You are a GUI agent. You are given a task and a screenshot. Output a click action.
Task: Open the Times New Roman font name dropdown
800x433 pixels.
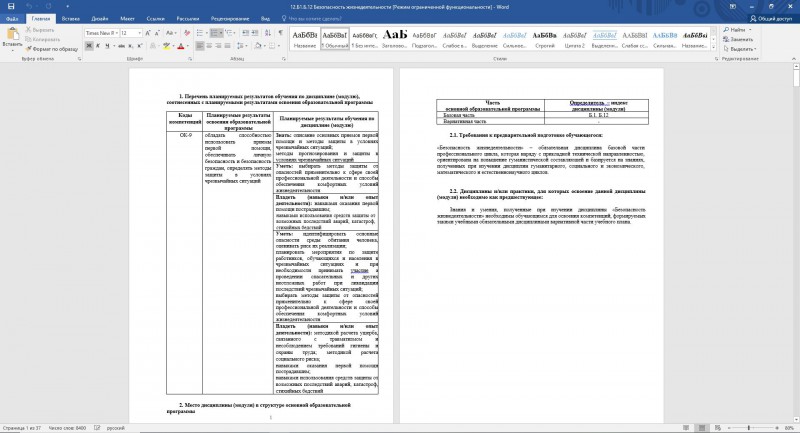click(x=117, y=33)
